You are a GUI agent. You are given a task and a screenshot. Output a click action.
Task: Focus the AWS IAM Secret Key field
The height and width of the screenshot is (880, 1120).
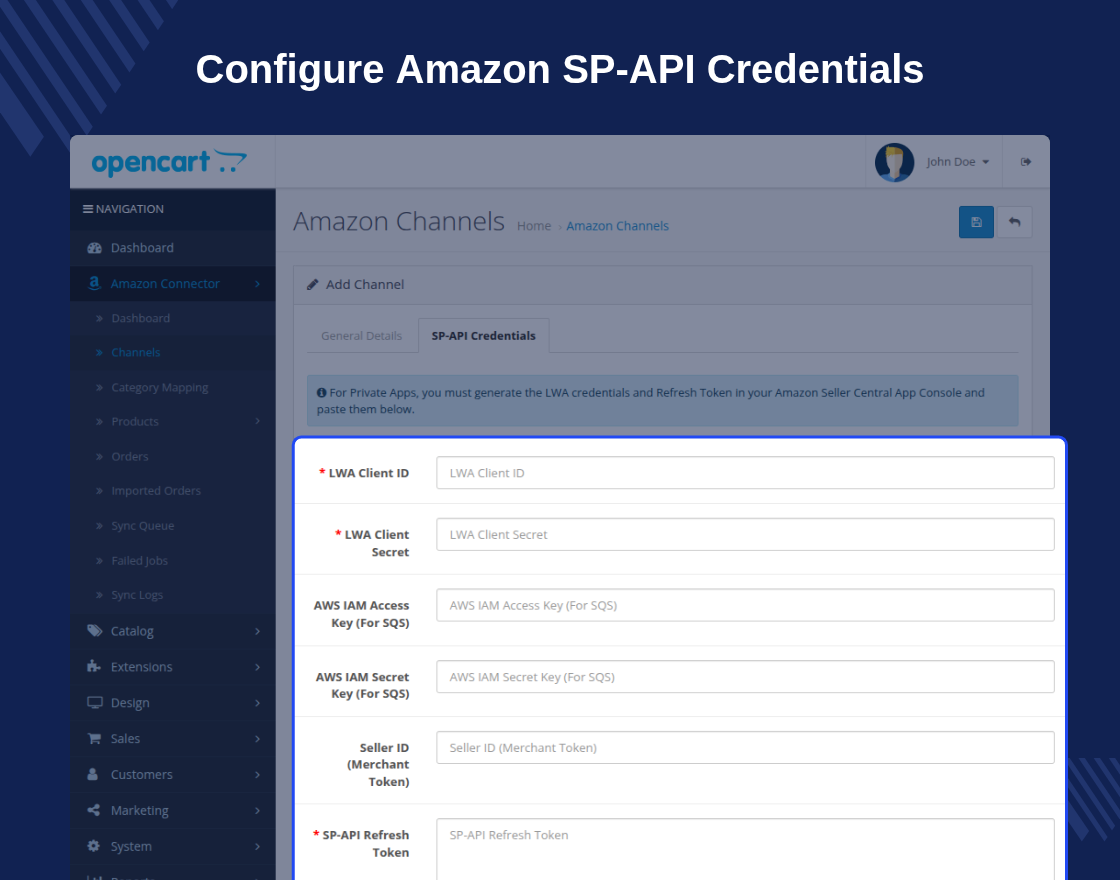pyautogui.click(x=745, y=676)
